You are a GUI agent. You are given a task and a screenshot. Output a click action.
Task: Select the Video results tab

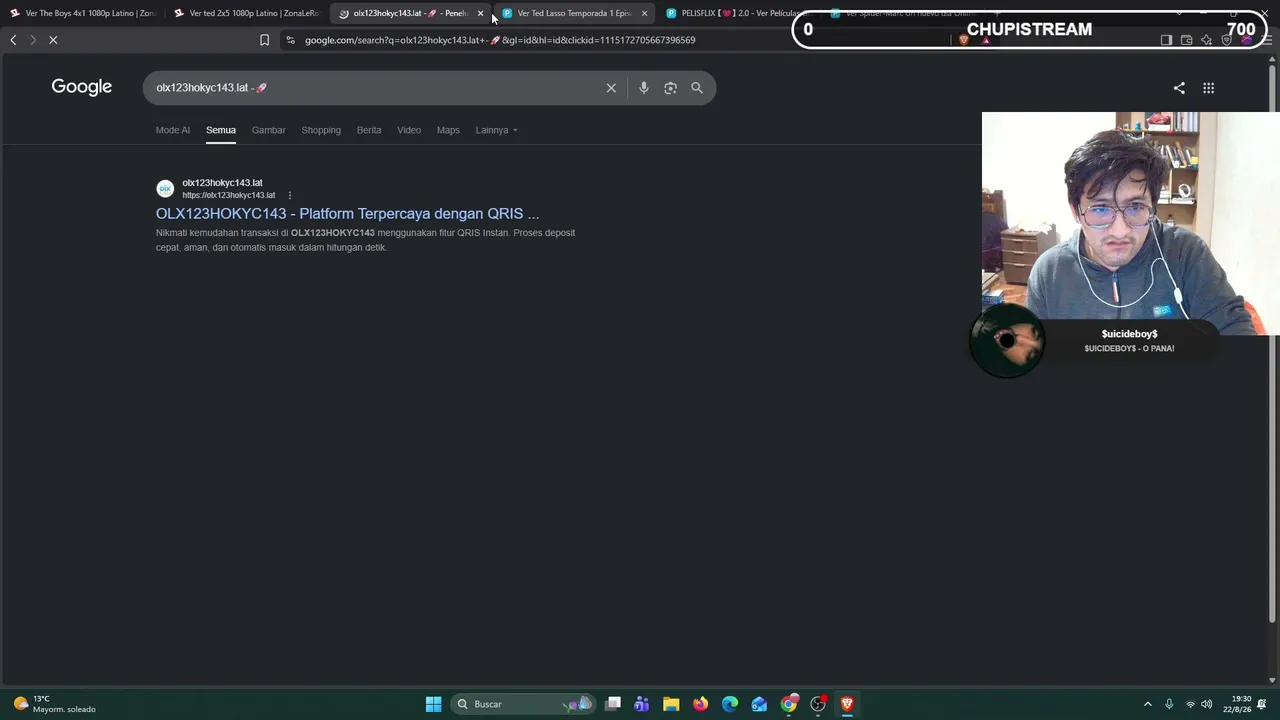[x=409, y=130]
